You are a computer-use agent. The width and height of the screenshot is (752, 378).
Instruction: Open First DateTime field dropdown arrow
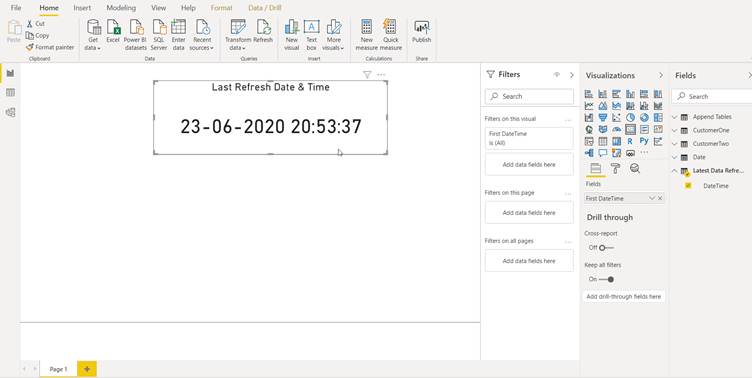pyautogui.click(x=652, y=198)
